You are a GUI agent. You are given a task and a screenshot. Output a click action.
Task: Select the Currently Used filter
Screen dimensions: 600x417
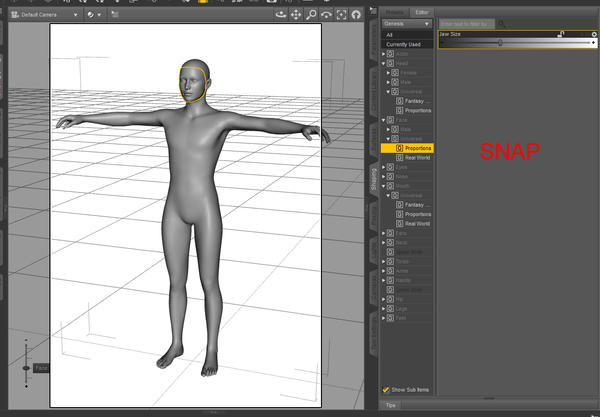(x=405, y=45)
